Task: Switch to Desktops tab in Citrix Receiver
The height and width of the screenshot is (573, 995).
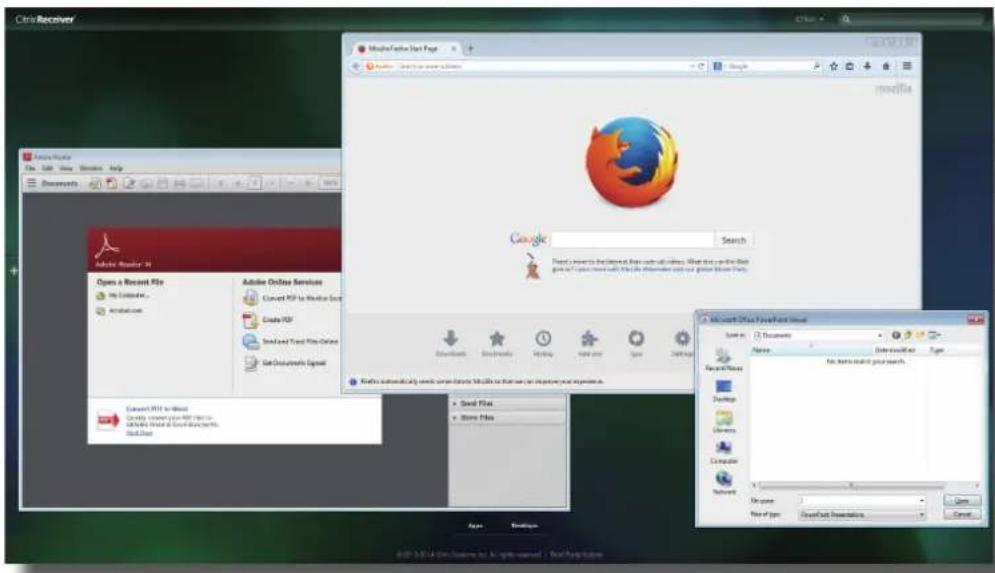Action: click(x=524, y=526)
